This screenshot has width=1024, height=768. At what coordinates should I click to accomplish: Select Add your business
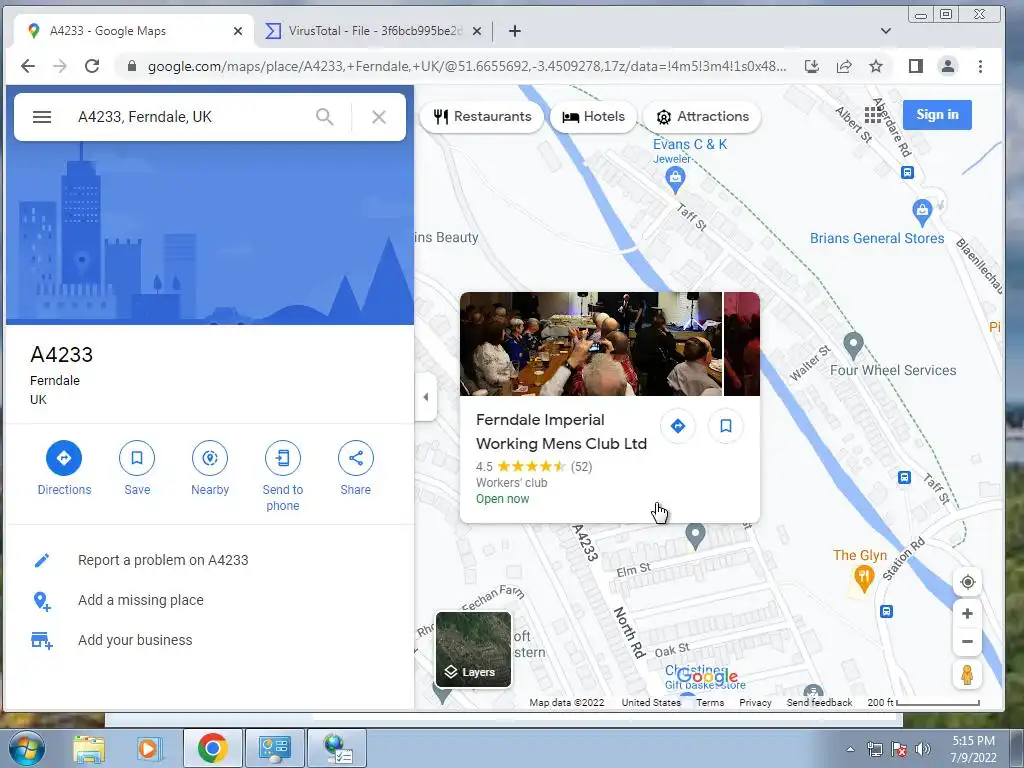tap(135, 640)
